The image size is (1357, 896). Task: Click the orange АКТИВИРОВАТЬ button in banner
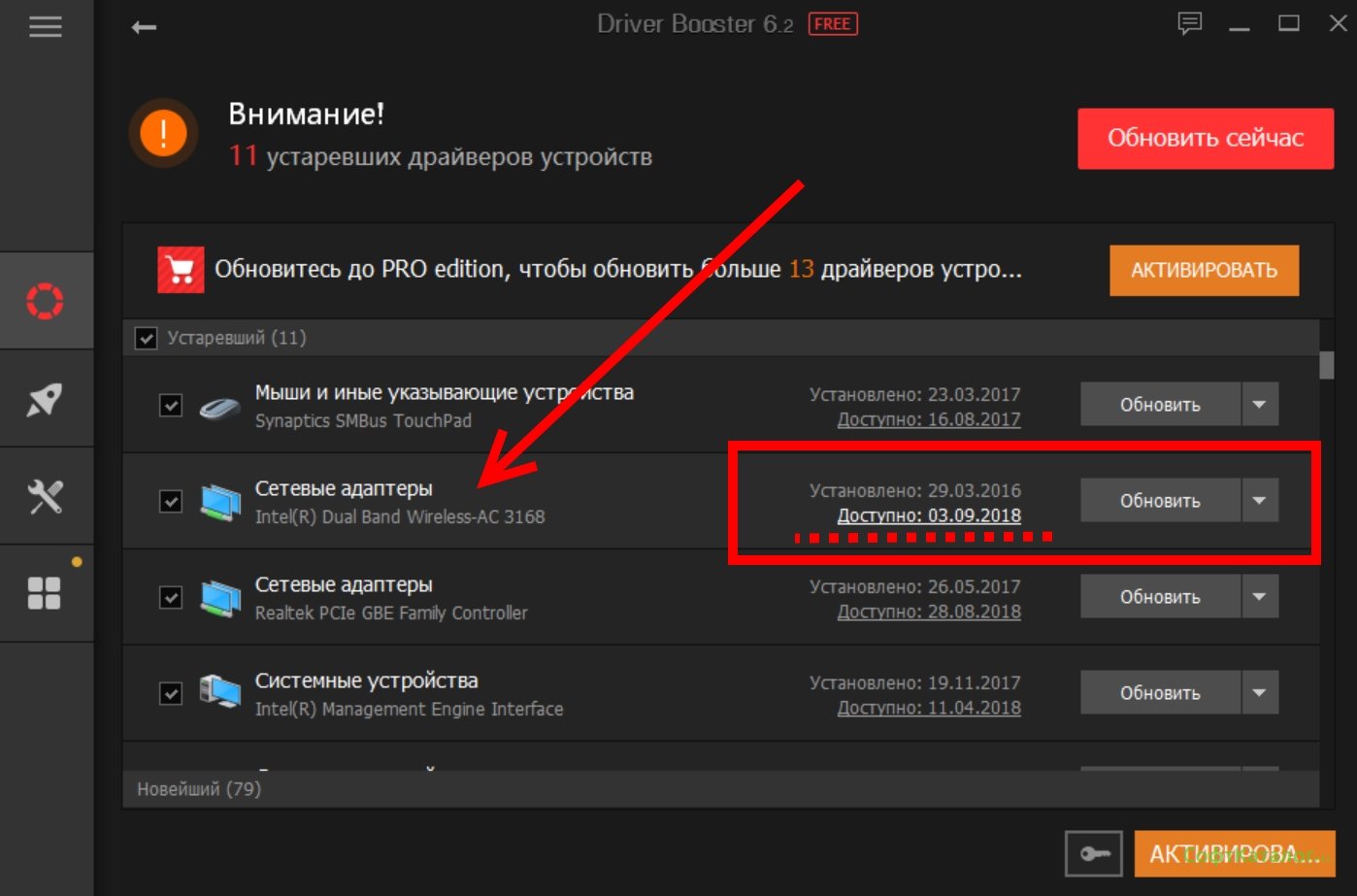click(1205, 270)
